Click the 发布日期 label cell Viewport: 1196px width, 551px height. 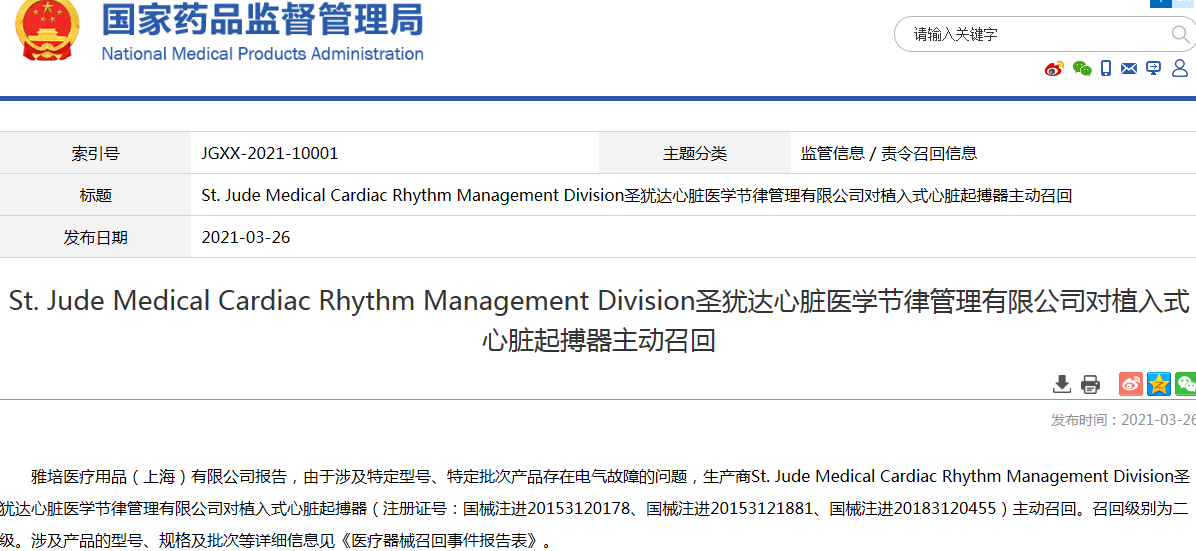tap(95, 237)
